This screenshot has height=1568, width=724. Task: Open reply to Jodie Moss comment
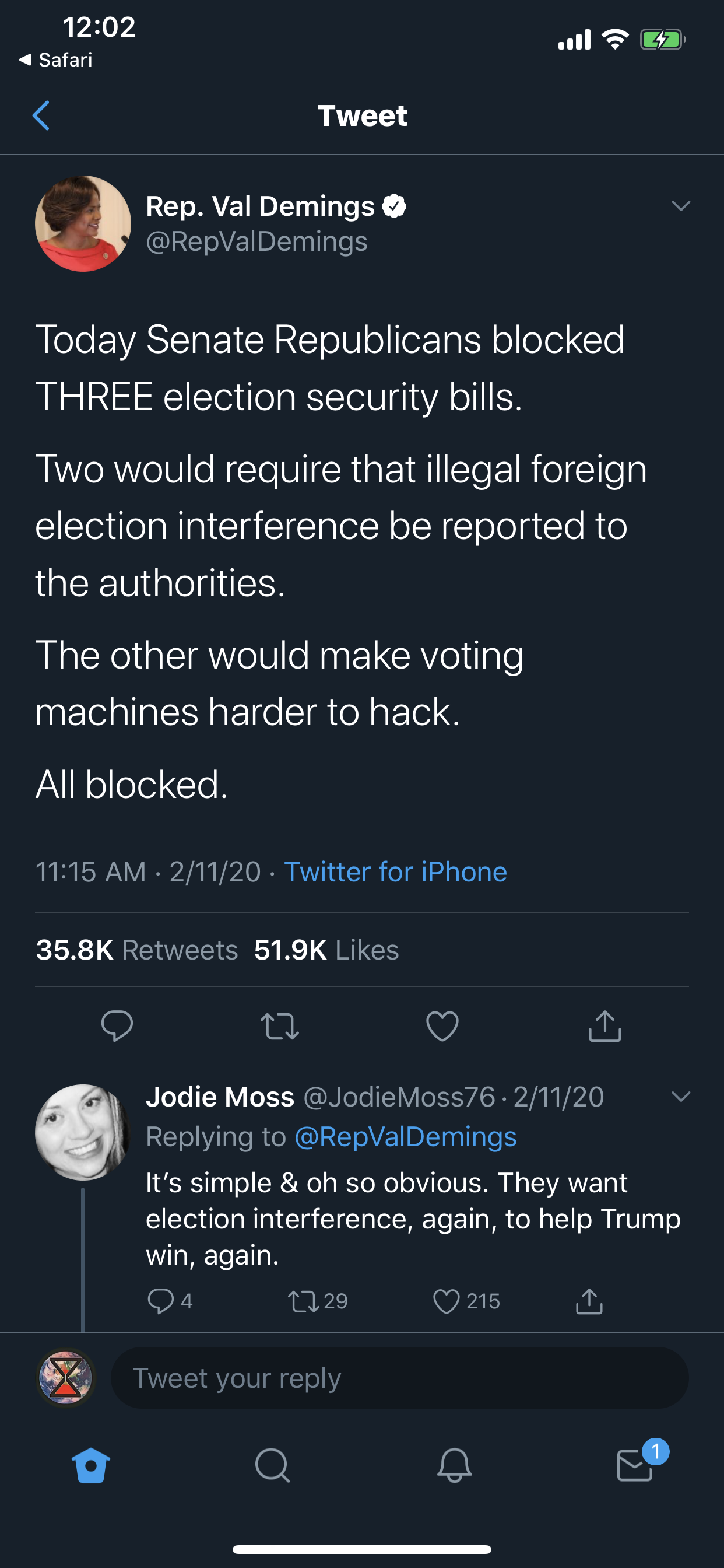click(161, 1301)
